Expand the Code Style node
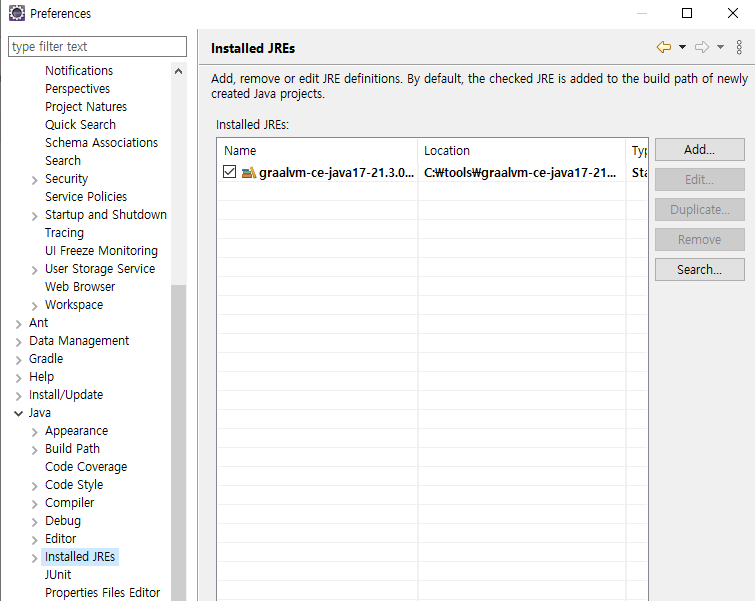This screenshot has width=755, height=601. [35, 486]
